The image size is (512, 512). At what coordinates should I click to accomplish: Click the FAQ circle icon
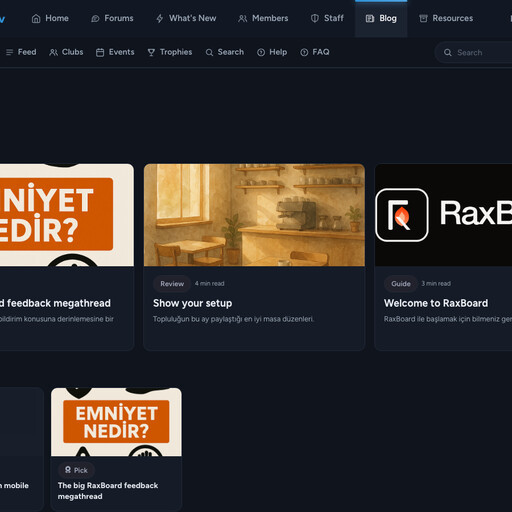tap(304, 52)
